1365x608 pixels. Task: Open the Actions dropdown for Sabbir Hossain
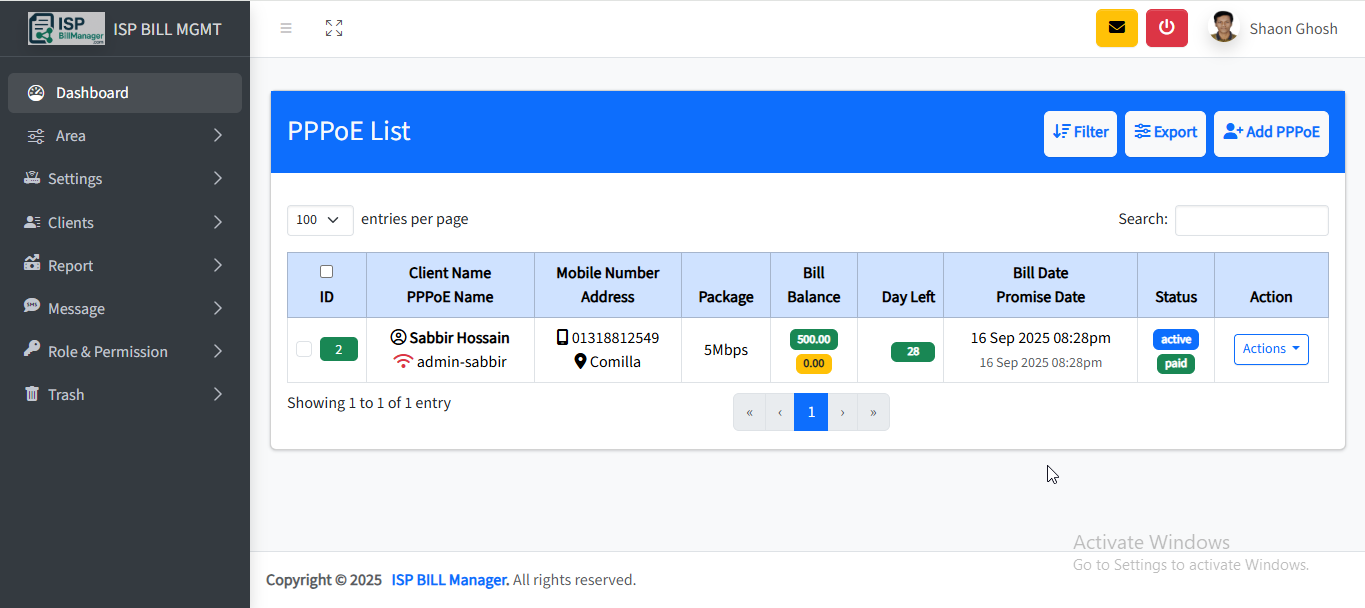coord(1270,349)
